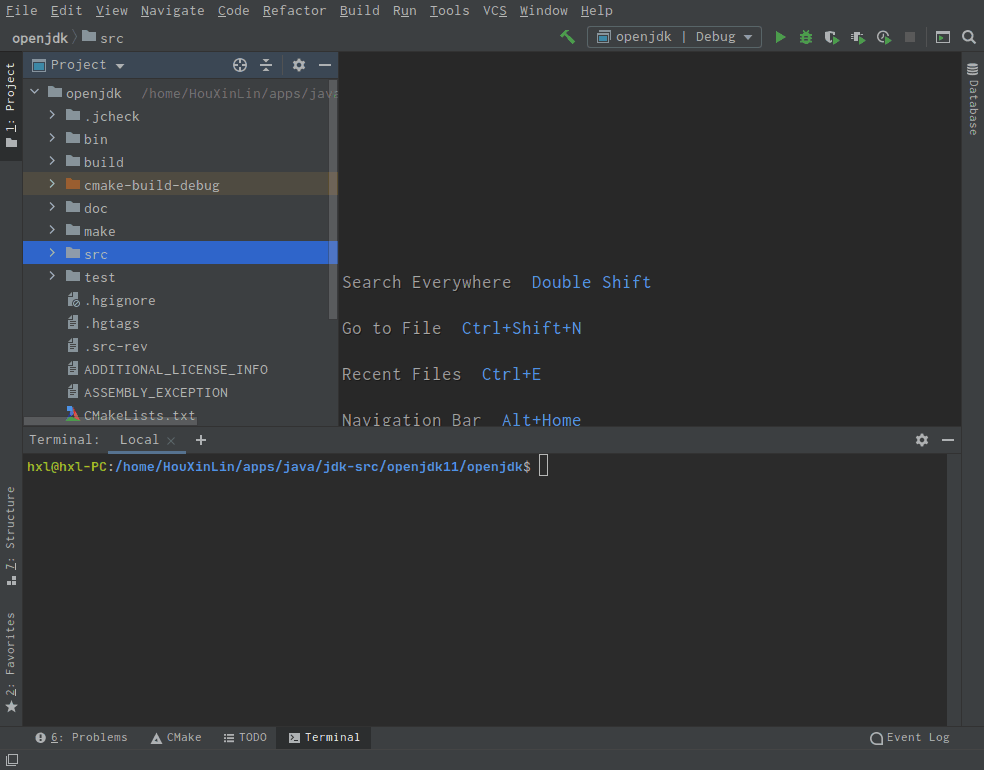Toggle tool window quick-access icon

point(12,759)
